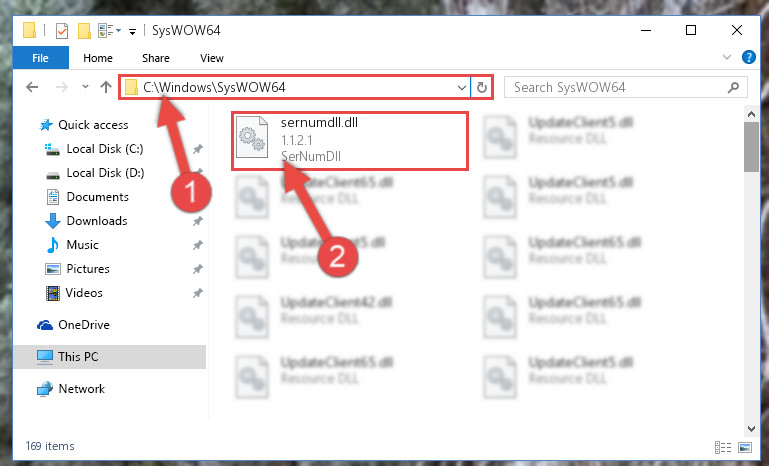Open the Customize Quick Access Toolbar dropdown
This screenshot has height=466, width=769.
(132, 32)
